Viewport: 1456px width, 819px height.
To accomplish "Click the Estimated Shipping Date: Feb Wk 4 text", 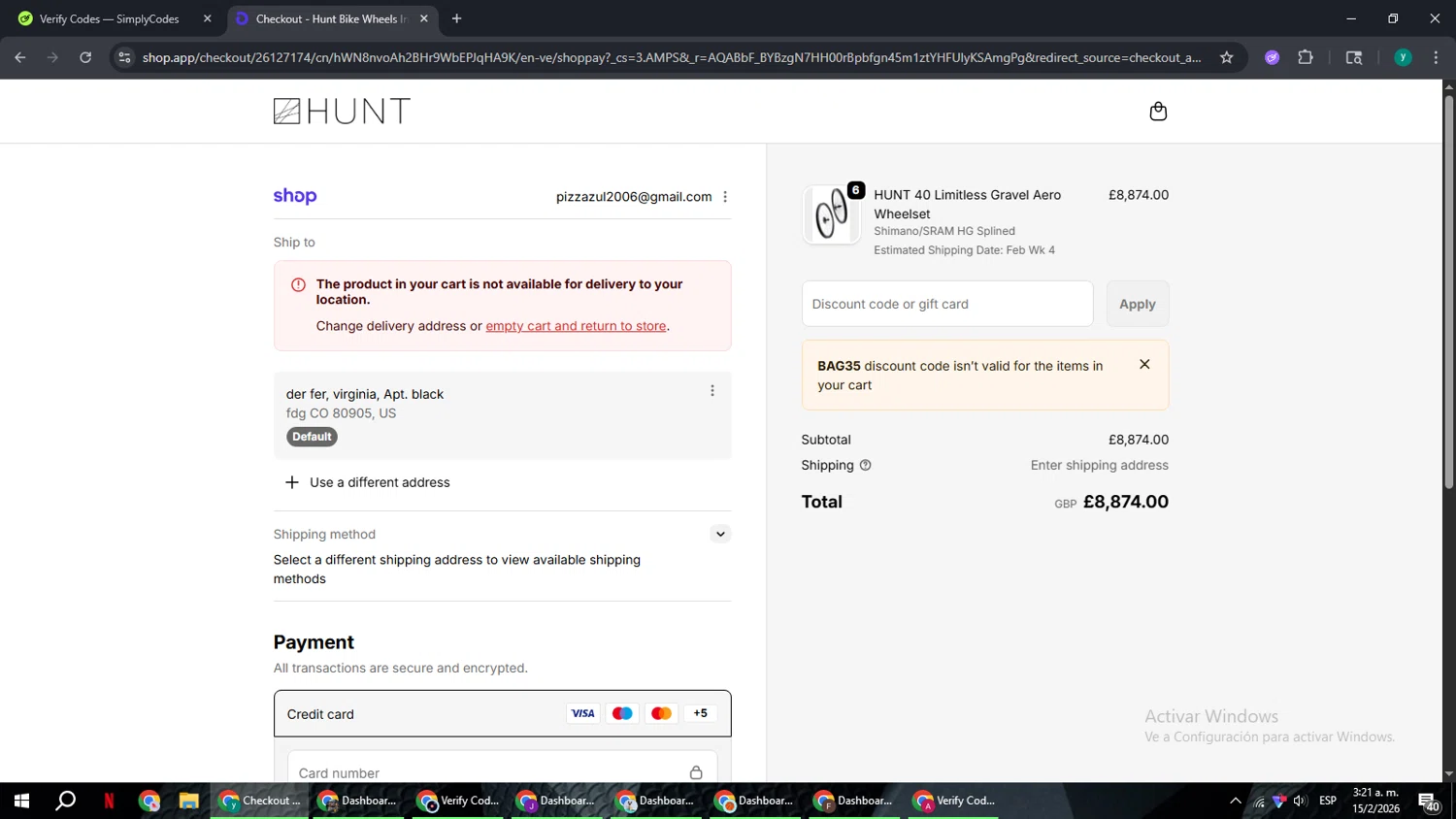I will (x=964, y=250).
